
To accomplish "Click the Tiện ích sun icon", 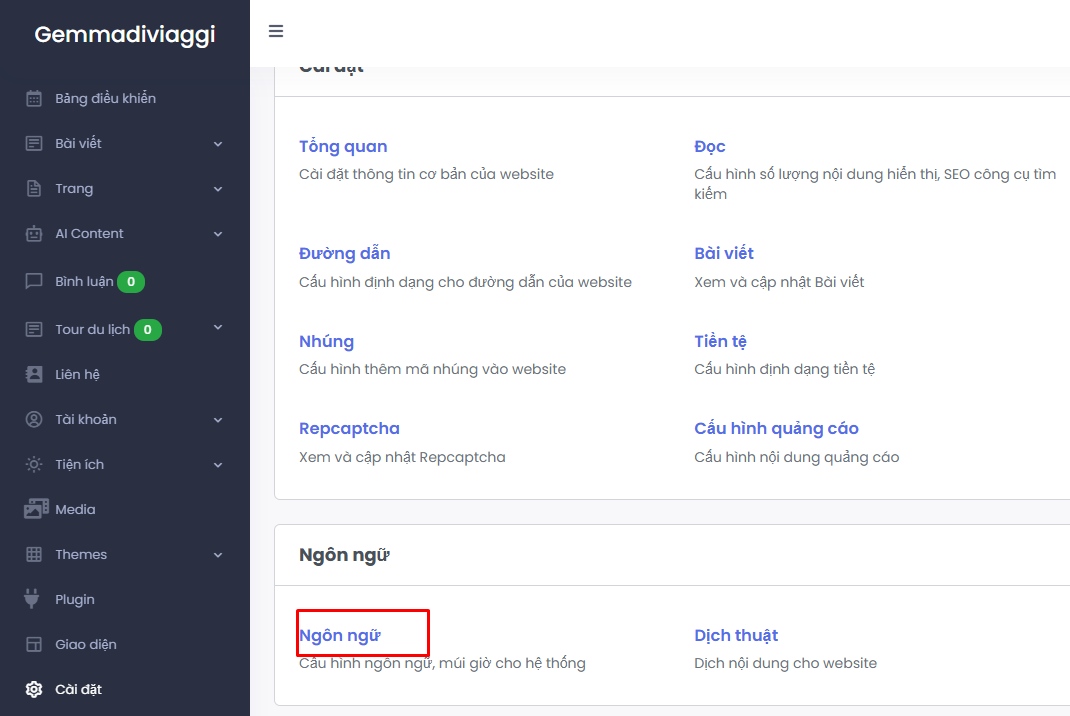I will point(34,464).
